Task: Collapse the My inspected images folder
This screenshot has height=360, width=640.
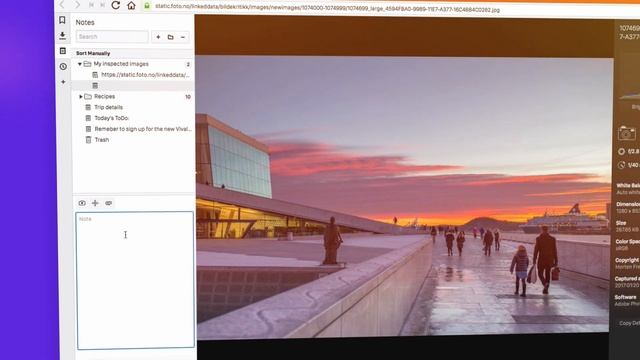Action: tap(80, 64)
